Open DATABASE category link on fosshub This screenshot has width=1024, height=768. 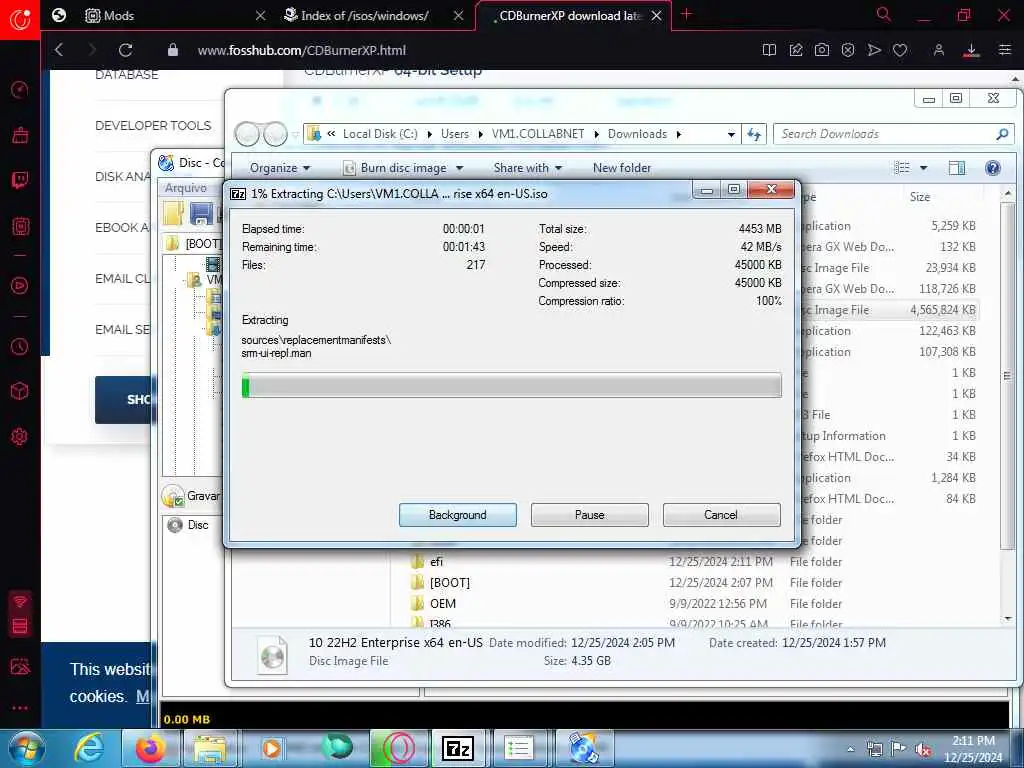(x=127, y=75)
